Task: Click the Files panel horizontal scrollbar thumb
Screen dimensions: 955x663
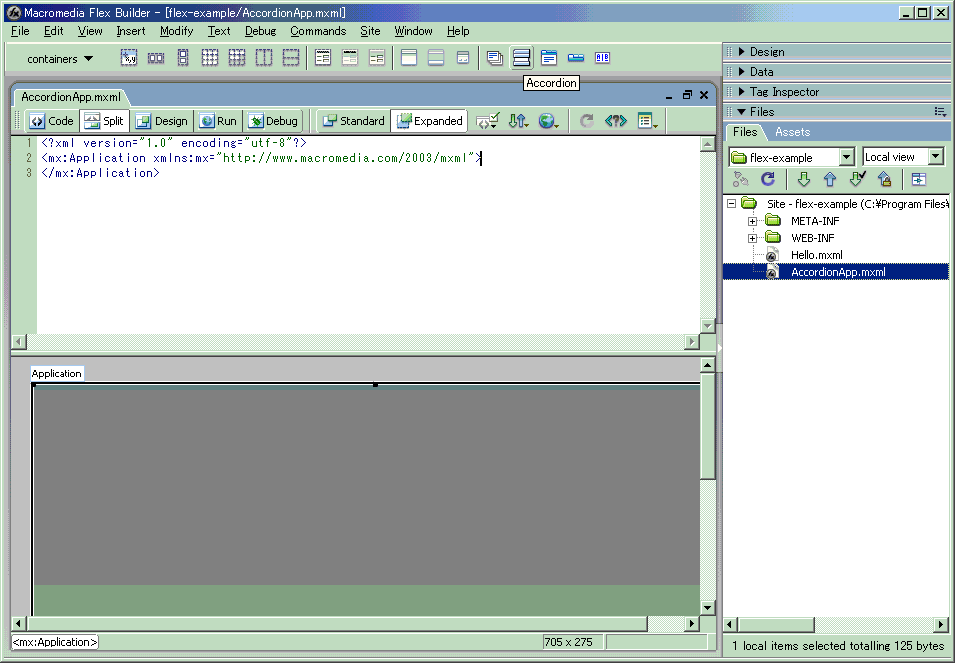Action: [777, 625]
